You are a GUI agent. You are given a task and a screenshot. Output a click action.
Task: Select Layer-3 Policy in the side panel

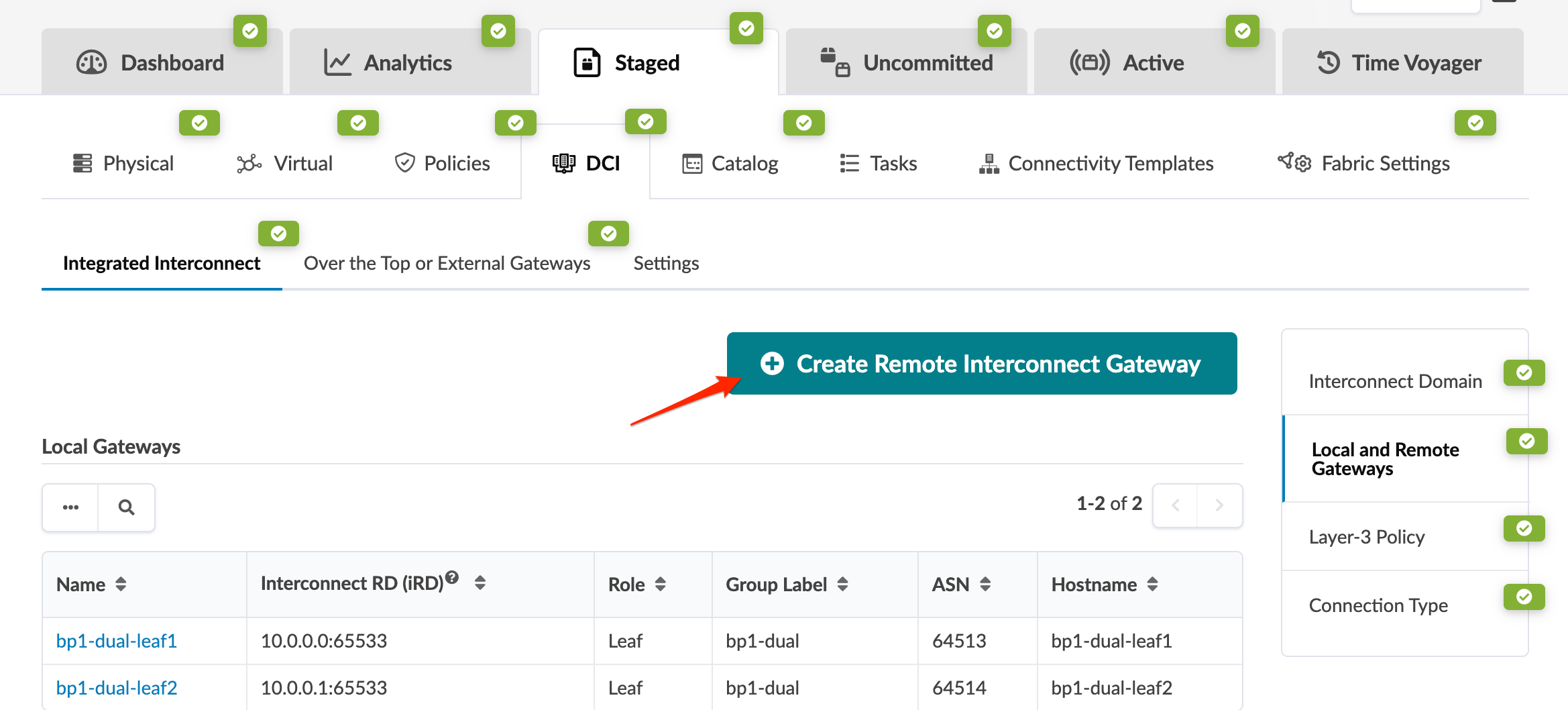pos(1366,537)
